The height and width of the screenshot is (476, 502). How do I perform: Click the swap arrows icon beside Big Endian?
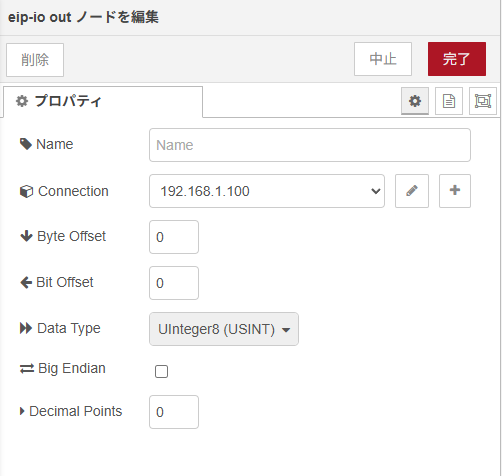(27, 369)
